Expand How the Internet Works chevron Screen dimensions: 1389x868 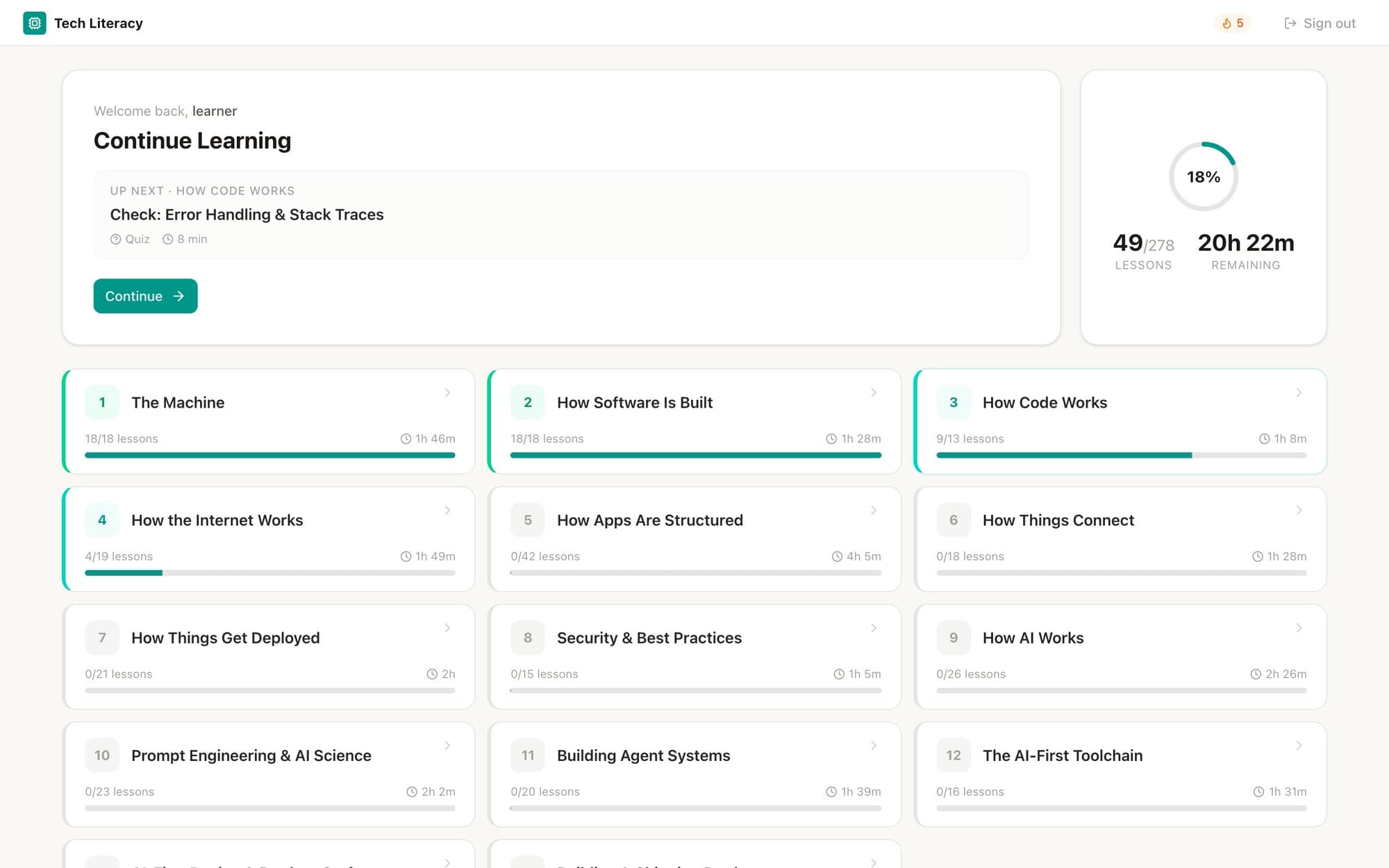point(447,510)
